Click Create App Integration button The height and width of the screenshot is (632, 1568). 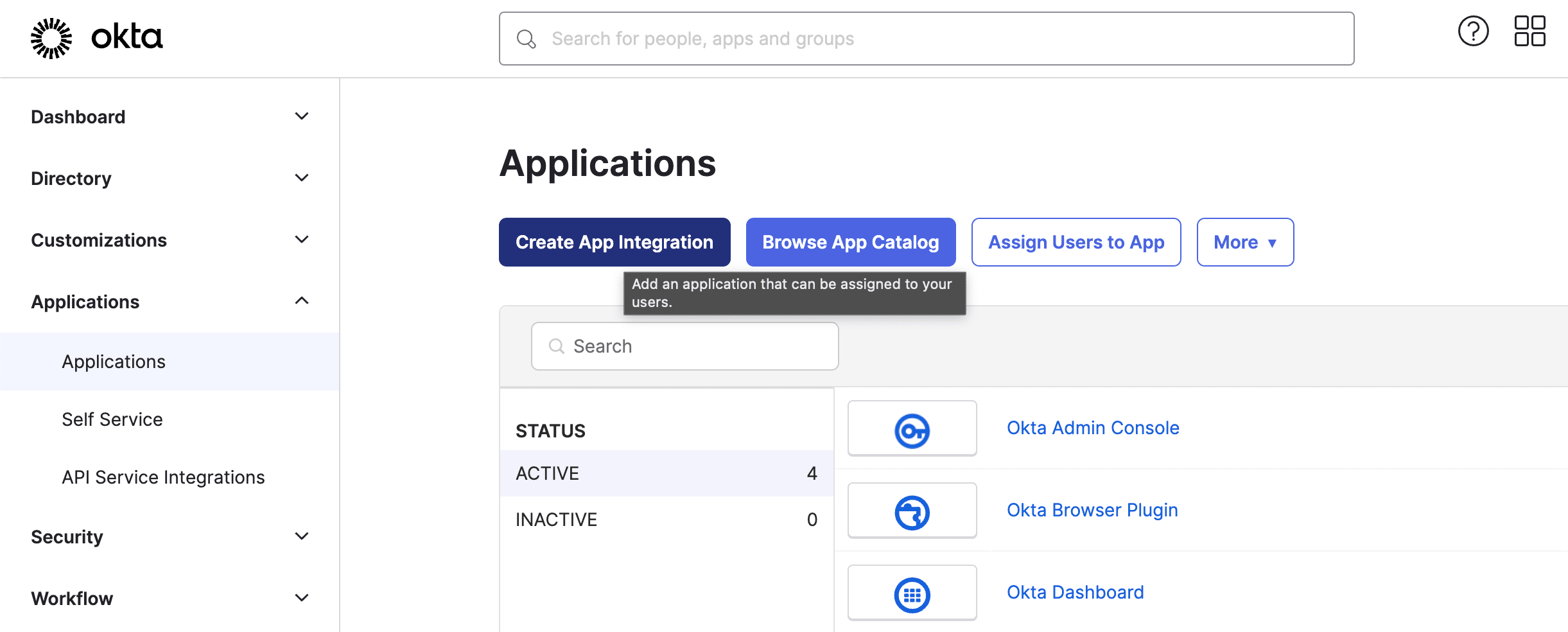614,242
